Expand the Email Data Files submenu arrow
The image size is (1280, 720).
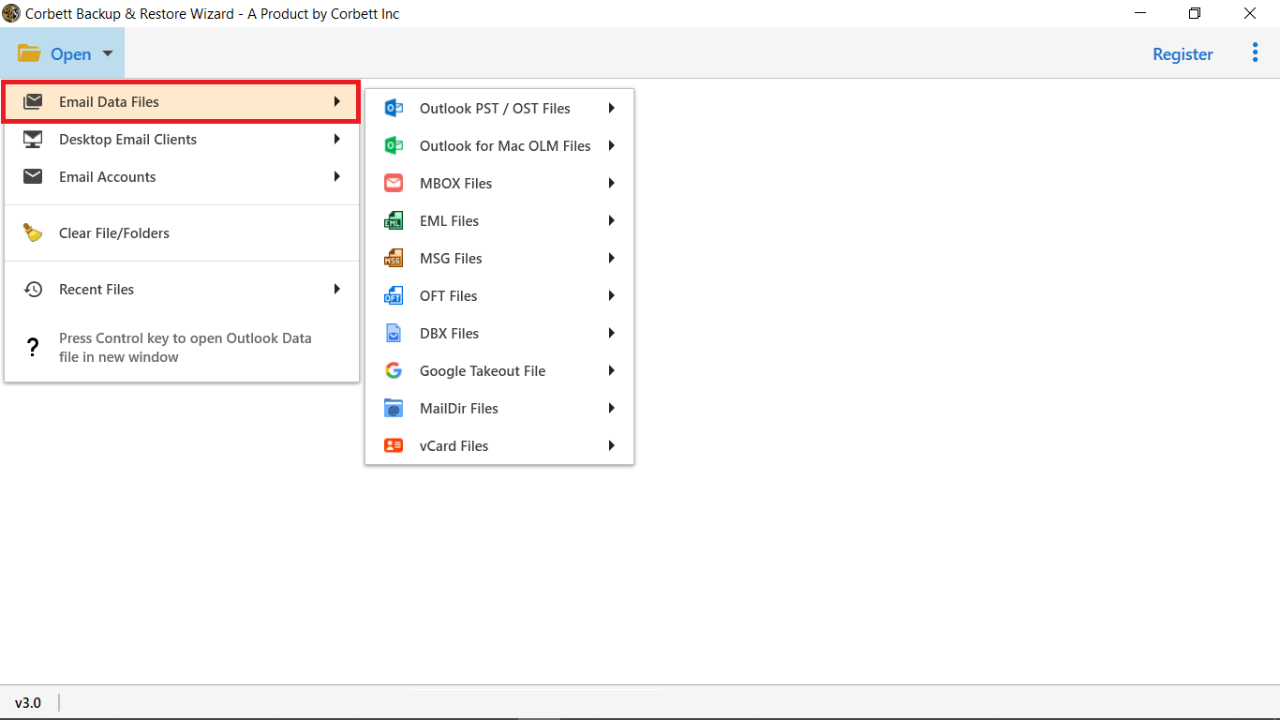coord(336,101)
